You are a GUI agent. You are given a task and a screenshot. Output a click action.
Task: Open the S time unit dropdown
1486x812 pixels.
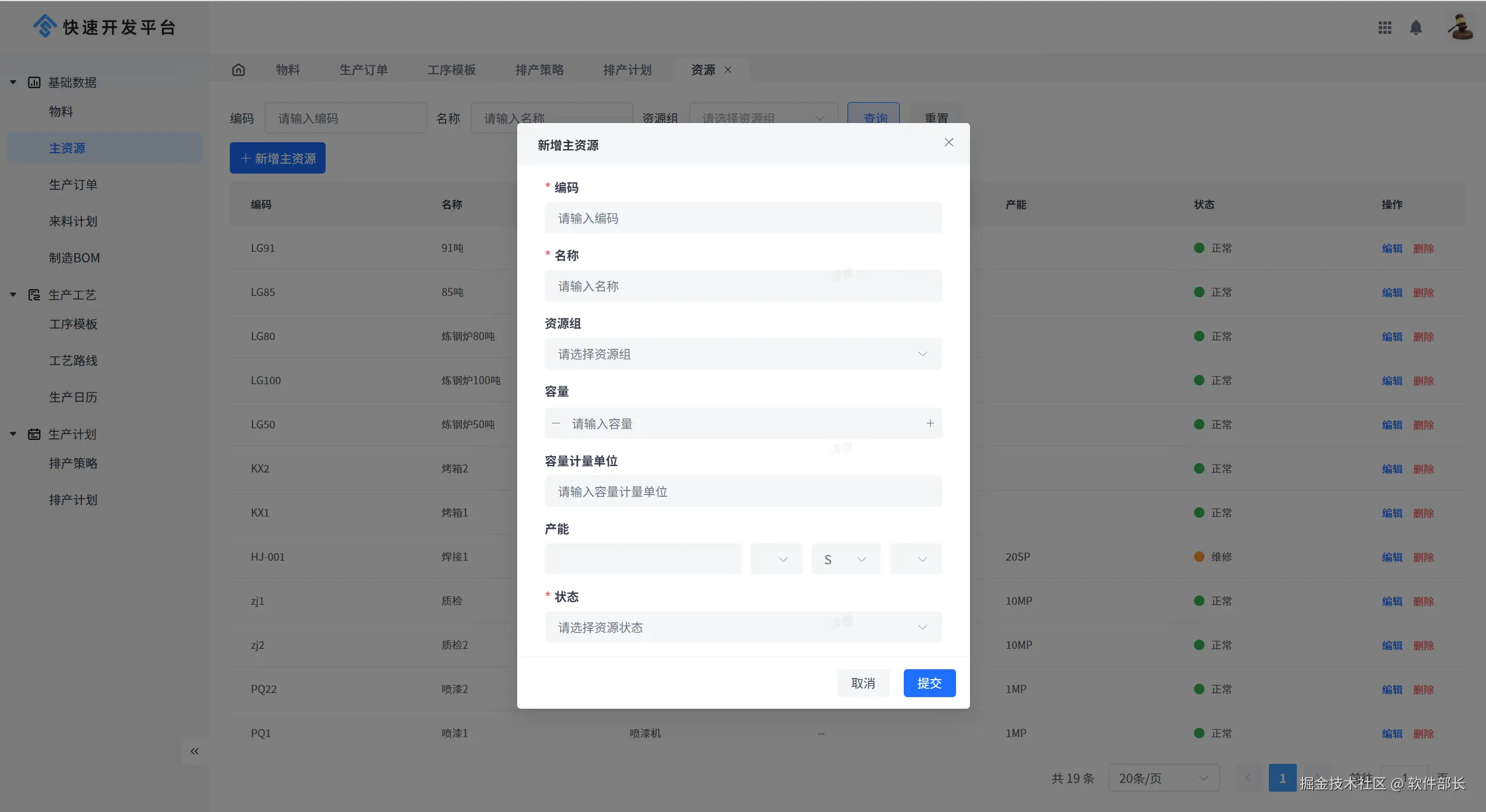point(846,560)
